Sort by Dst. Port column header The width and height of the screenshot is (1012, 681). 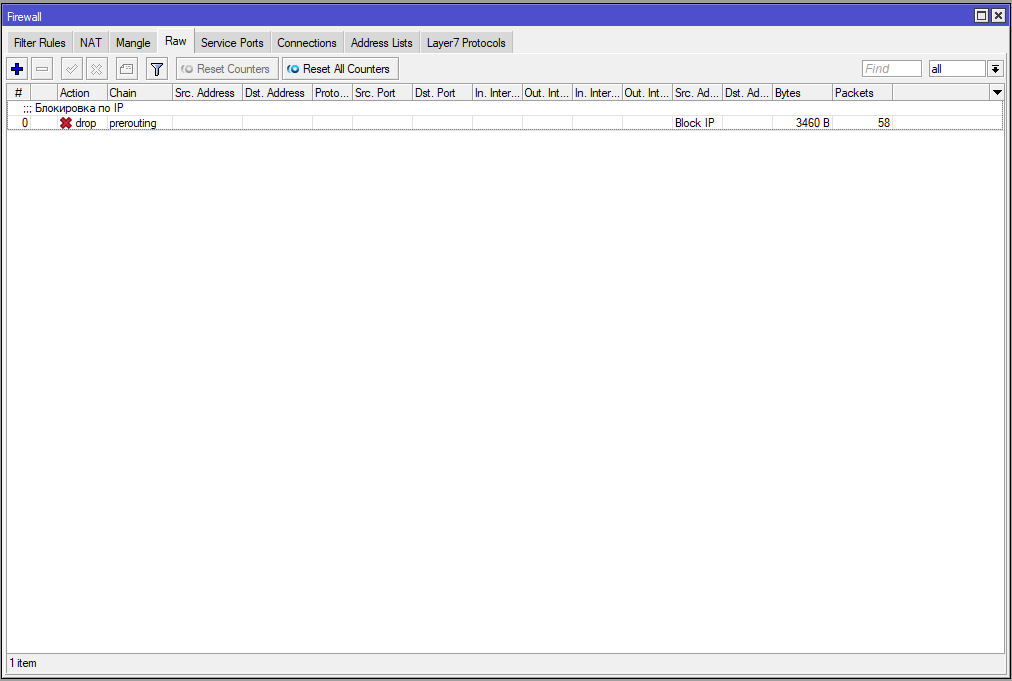[442, 93]
